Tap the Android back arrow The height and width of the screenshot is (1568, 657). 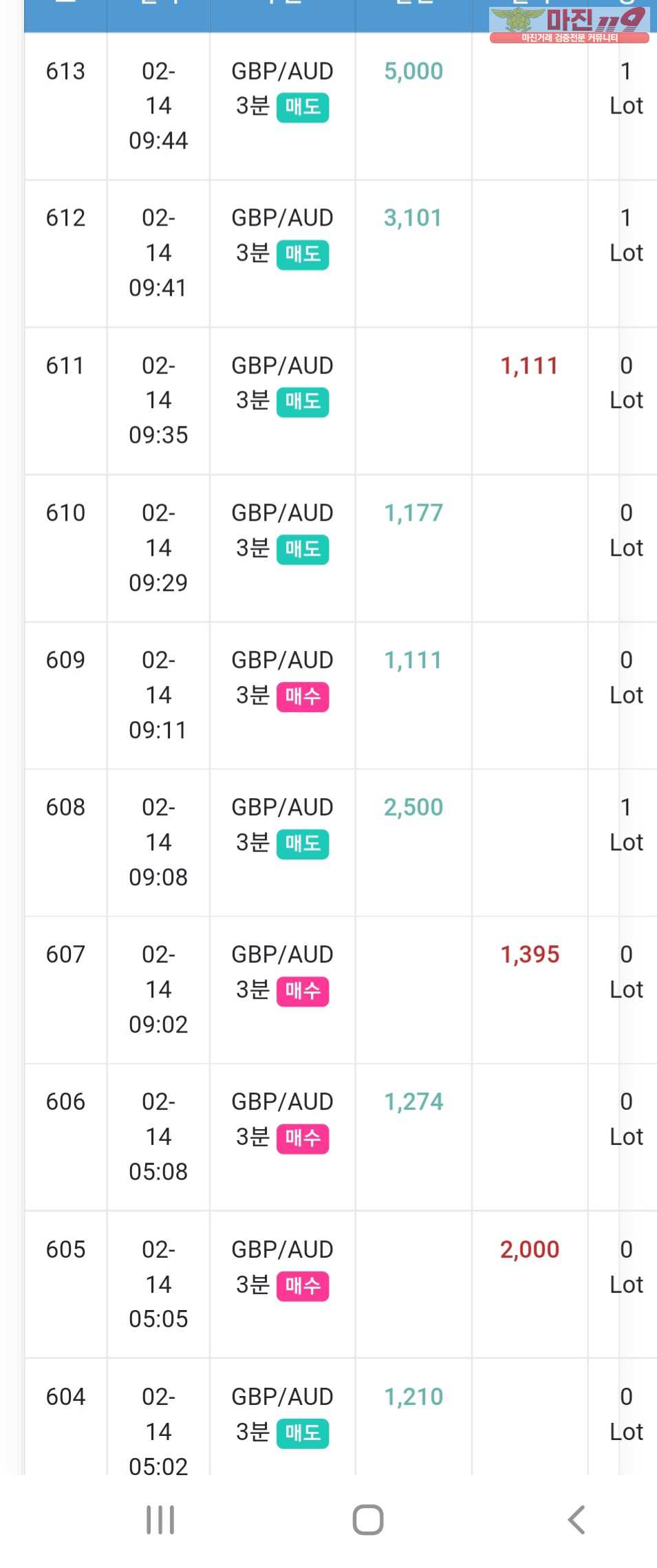tap(577, 1520)
